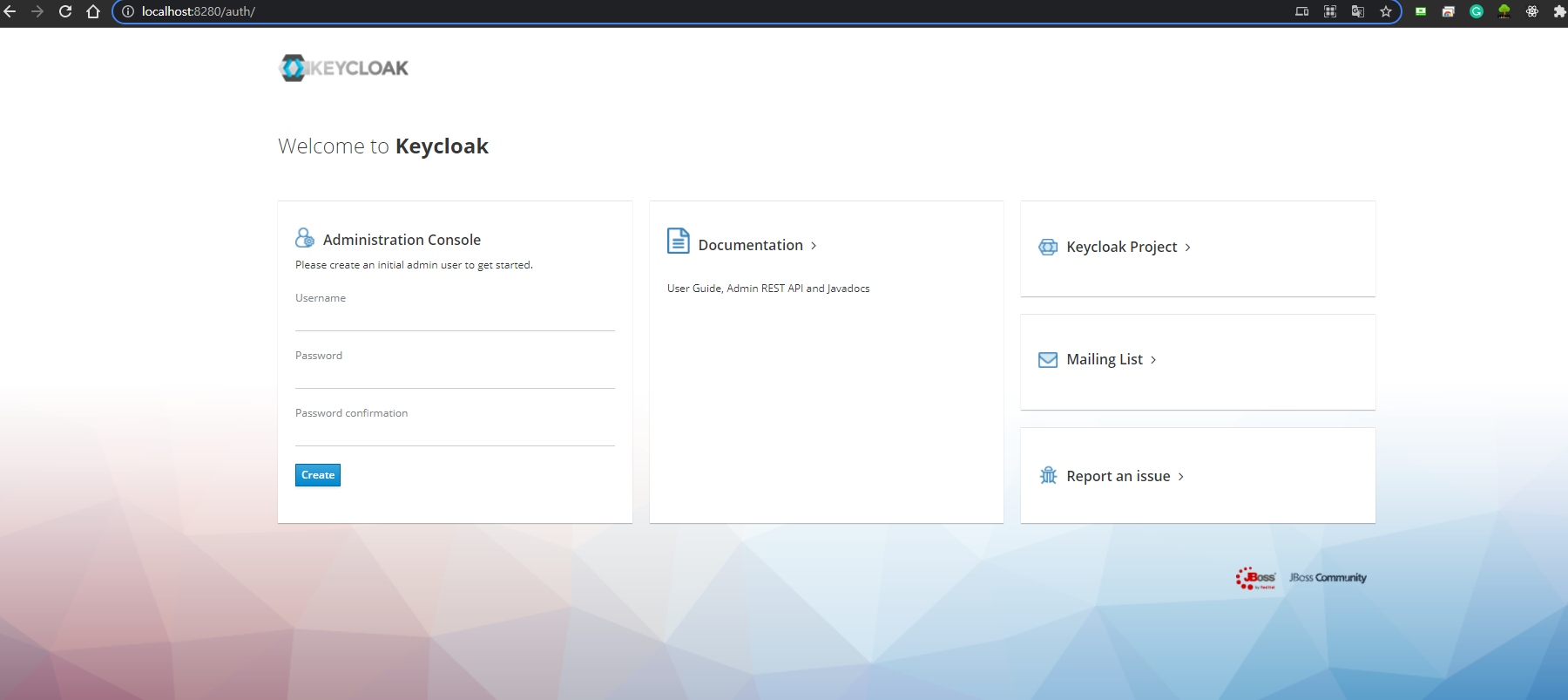
Task: Open the translate page icon
Action: (x=1358, y=11)
